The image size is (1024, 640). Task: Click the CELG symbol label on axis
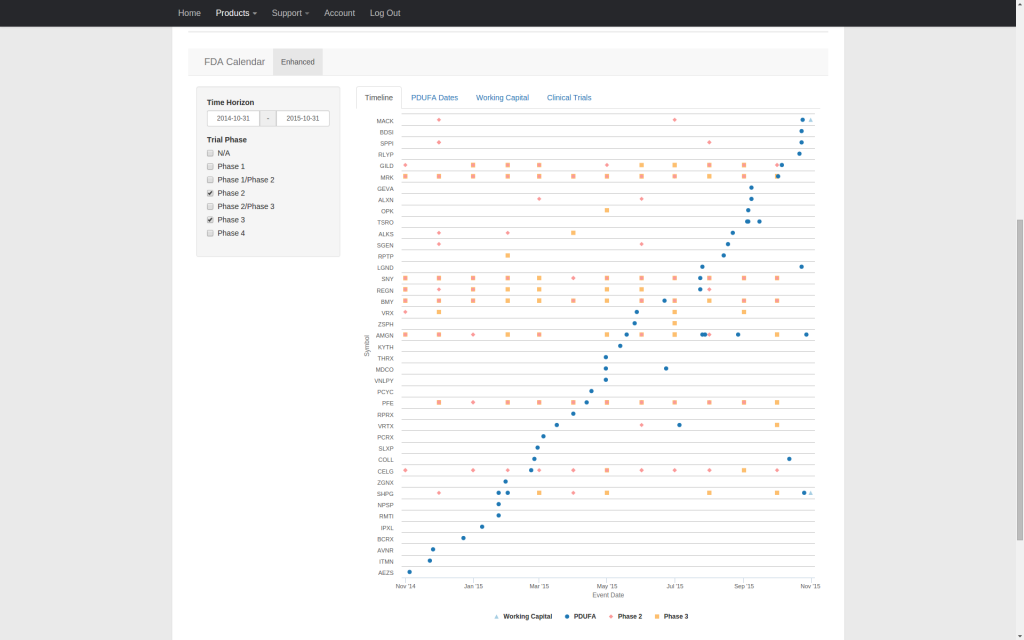click(385, 472)
